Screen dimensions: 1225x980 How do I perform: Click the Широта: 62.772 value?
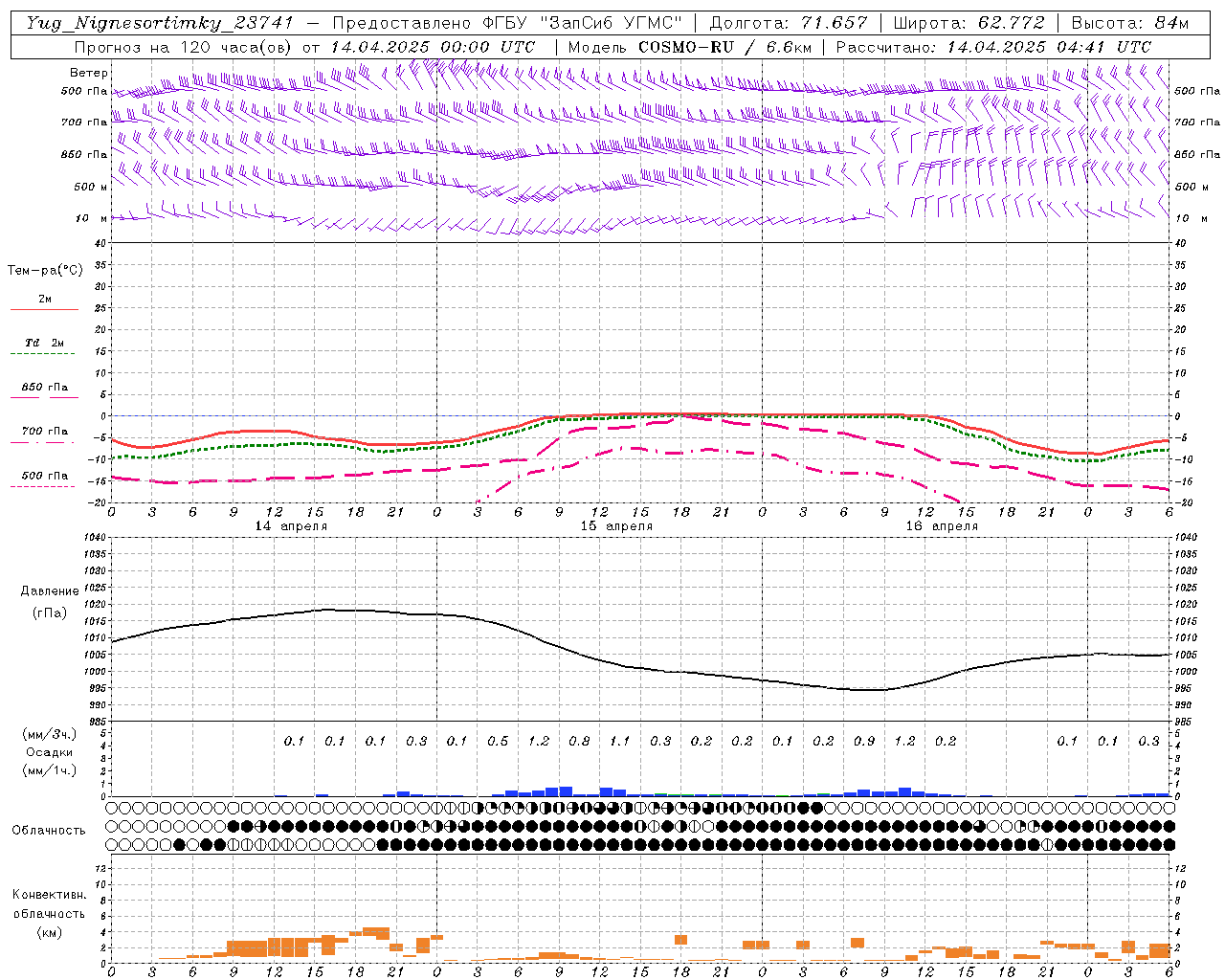969,23
